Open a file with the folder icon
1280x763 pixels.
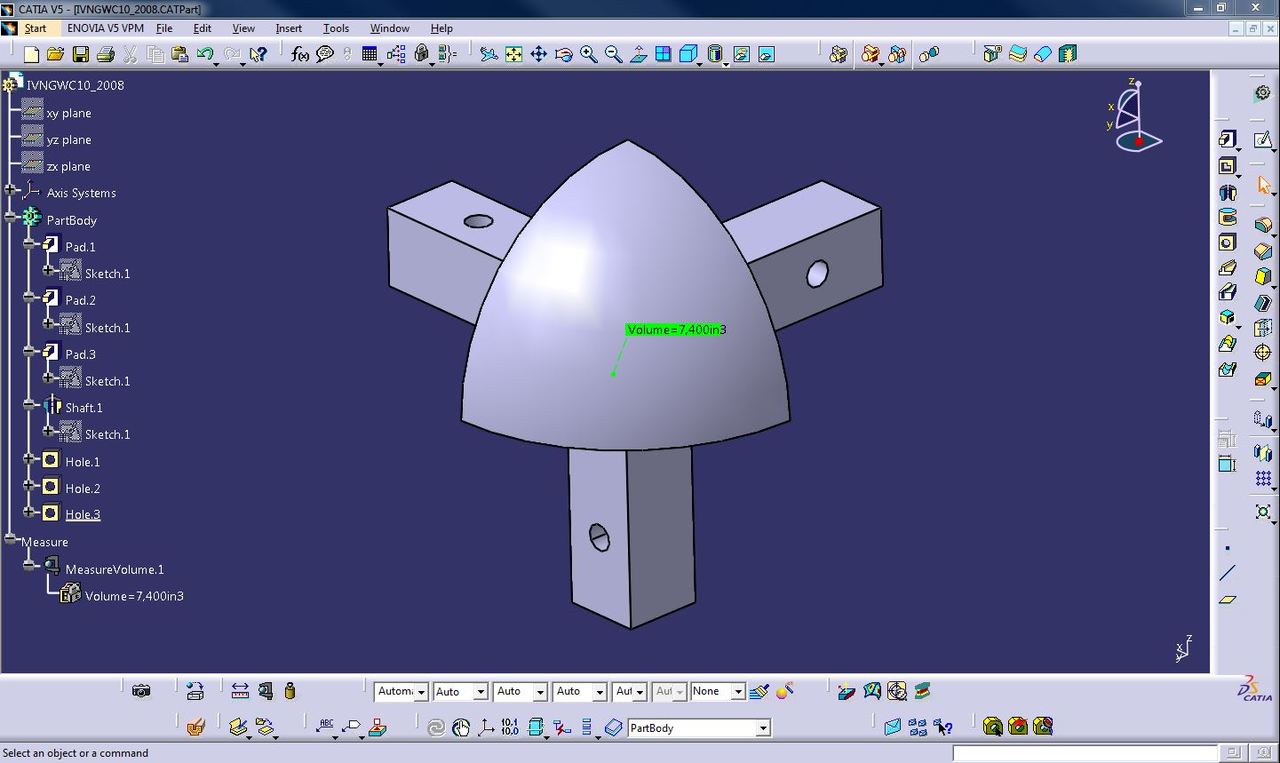pyautogui.click(x=56, y=54)
